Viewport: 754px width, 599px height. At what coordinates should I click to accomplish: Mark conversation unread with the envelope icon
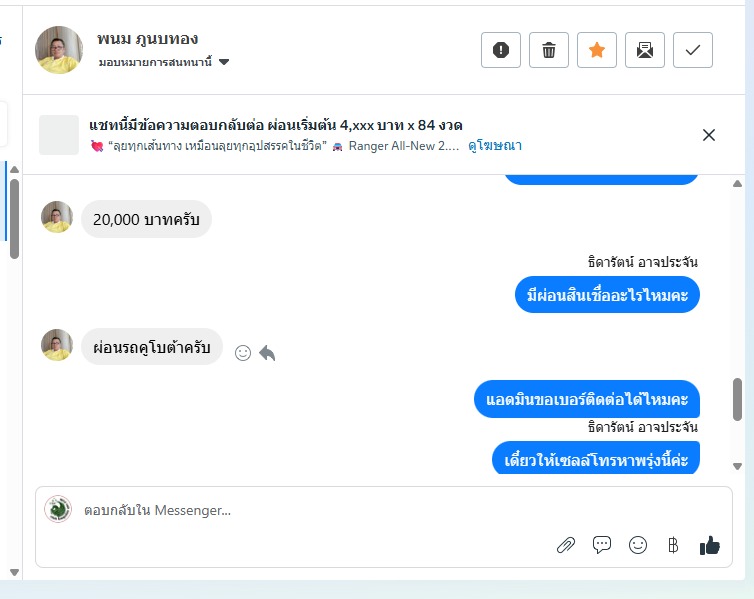point(645,50)
